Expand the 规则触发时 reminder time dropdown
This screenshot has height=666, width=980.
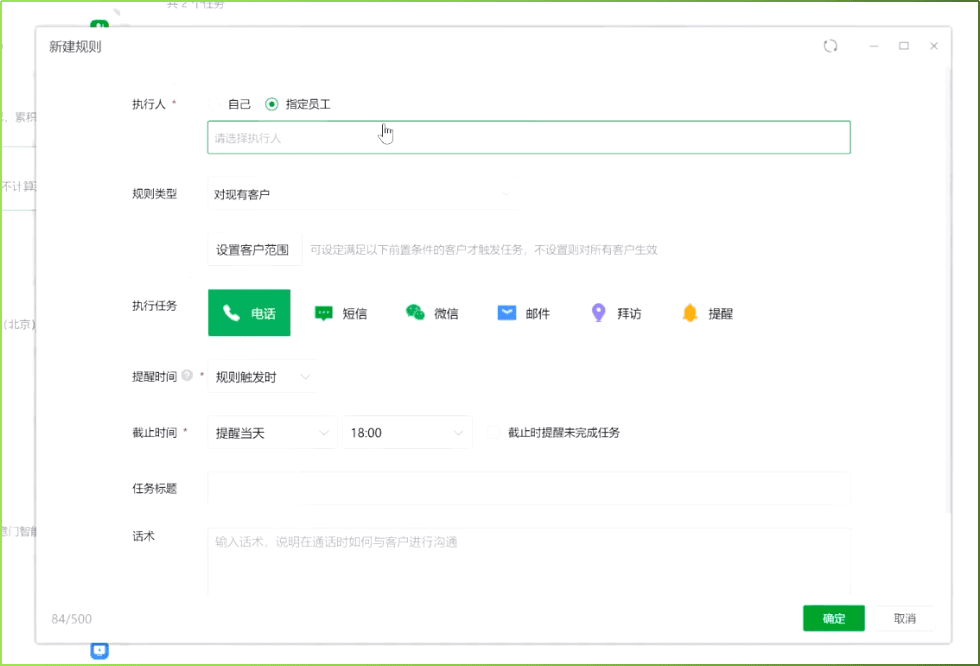263,377
